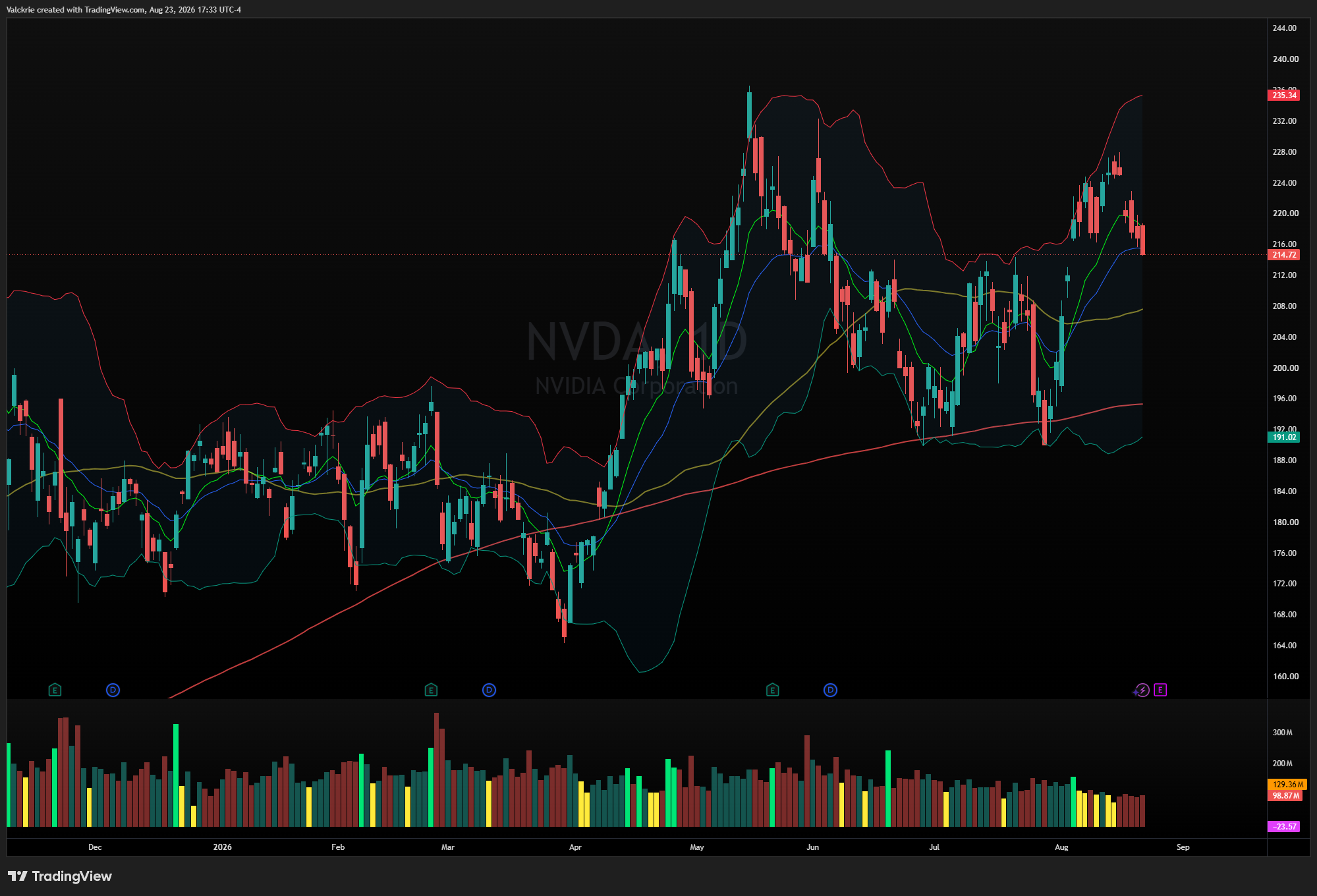Click the 200.00 price axis label
1317x896 pixels.
pyautogui.click(x=1285, y=368)
